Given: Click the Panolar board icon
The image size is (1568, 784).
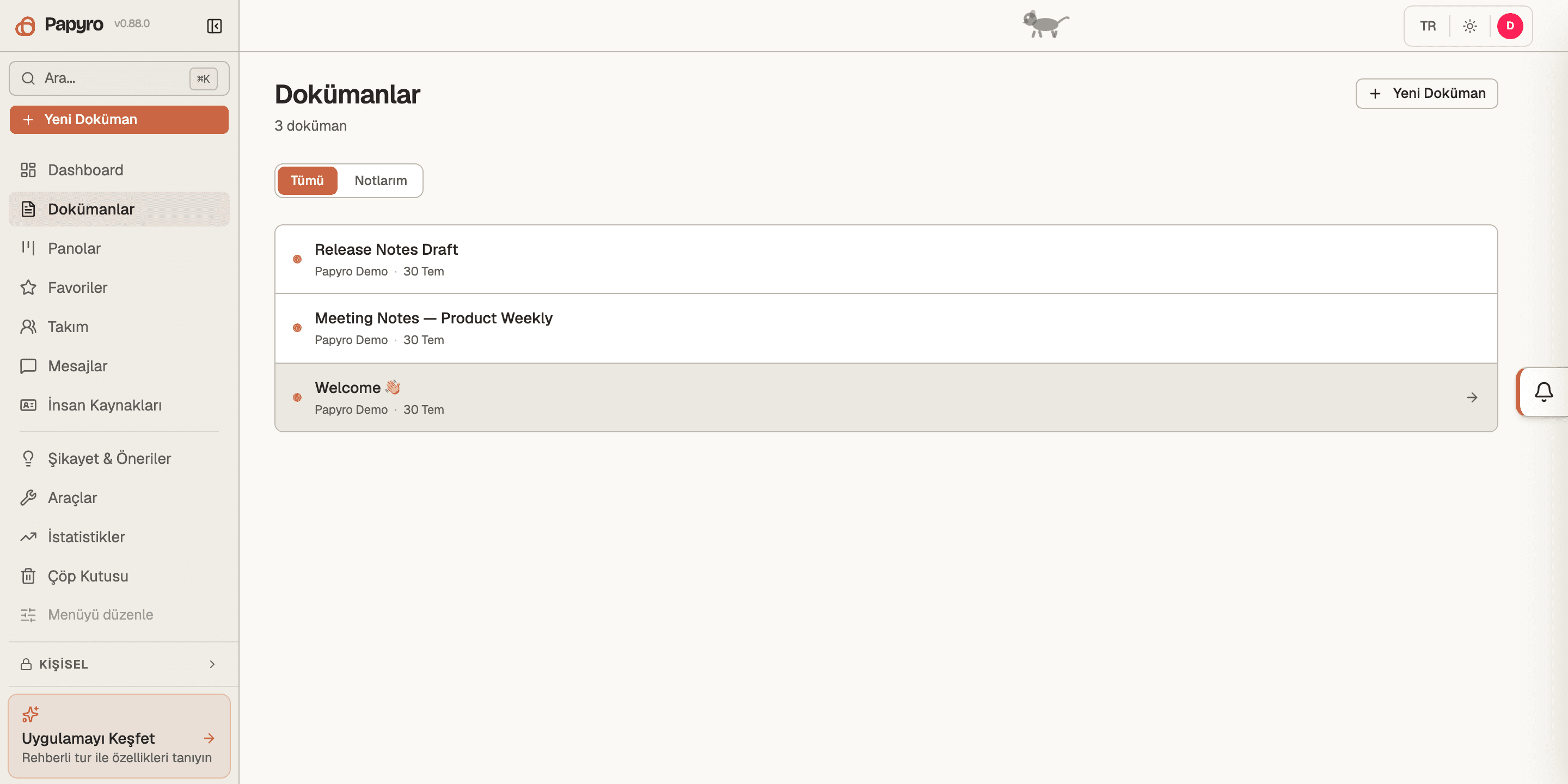Looking at the screenshot, I should (x=28, y=248).
